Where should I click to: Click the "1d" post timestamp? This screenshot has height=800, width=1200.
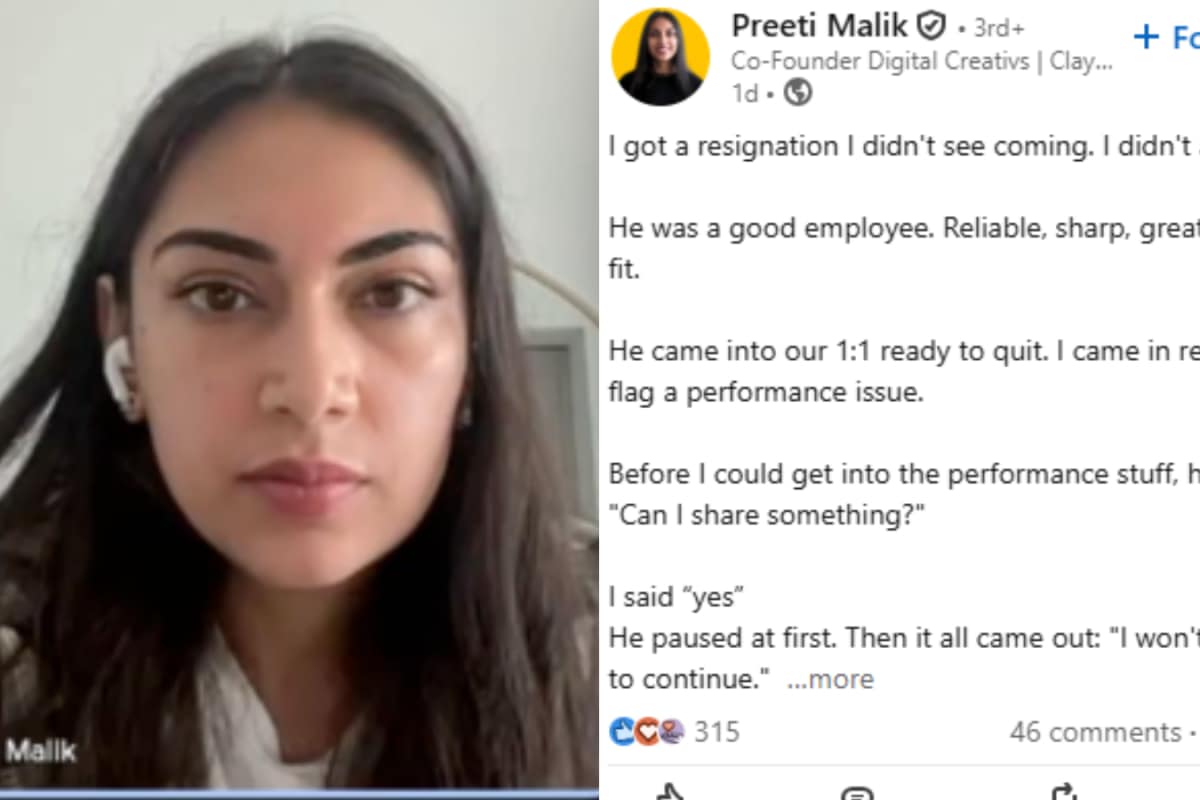click(x=745, y=94)
